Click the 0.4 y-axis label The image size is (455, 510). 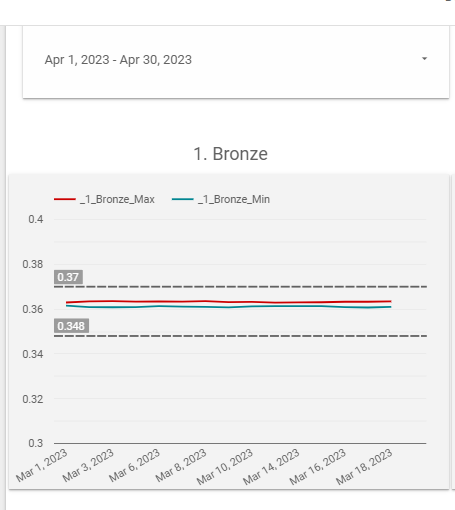click(x=36, y=219)
